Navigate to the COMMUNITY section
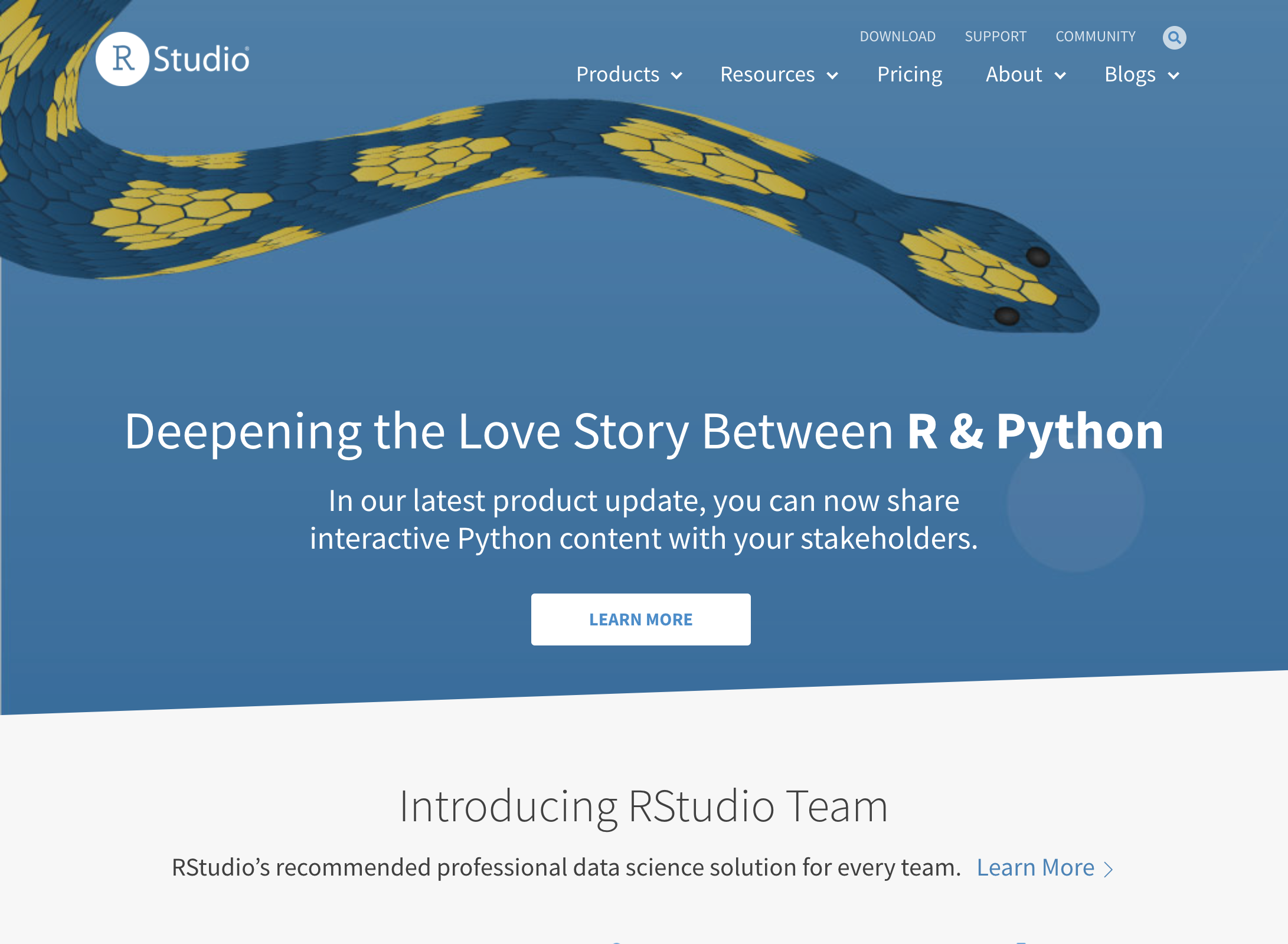1288x944 pixels. coord(1096,36)
